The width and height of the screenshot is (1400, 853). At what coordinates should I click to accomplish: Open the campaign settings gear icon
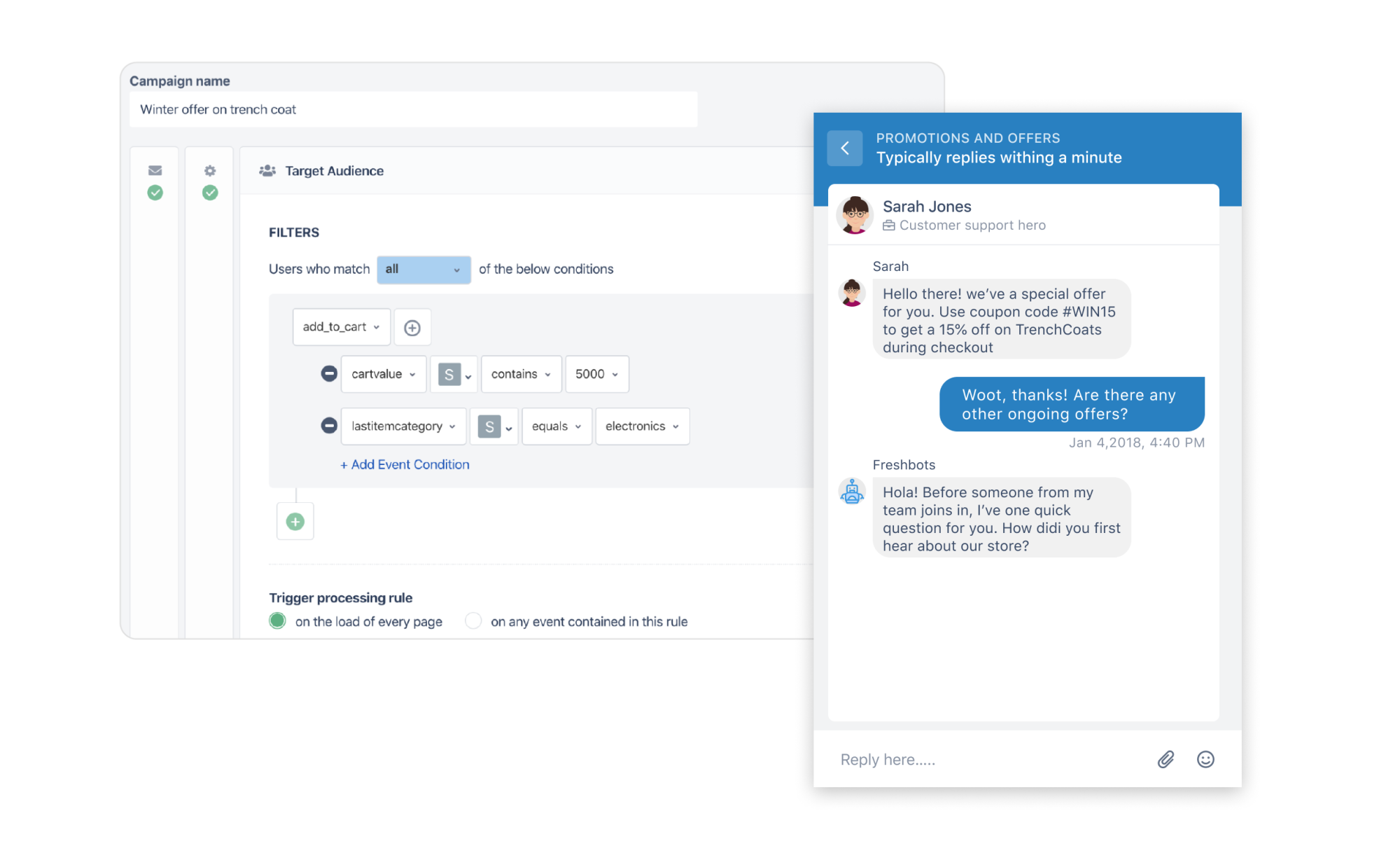209,170
